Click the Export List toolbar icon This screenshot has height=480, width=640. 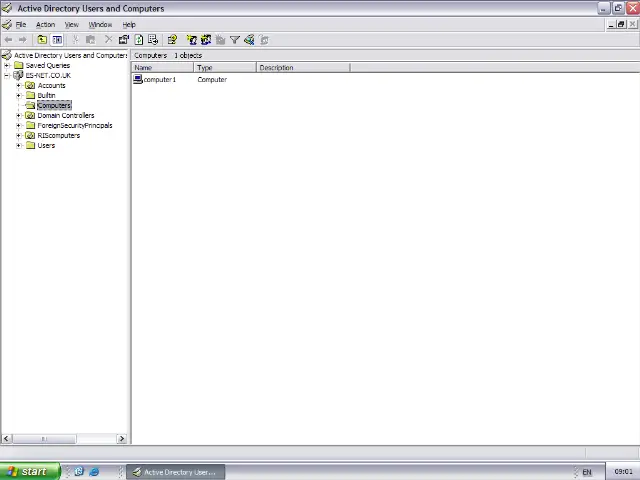153,40
